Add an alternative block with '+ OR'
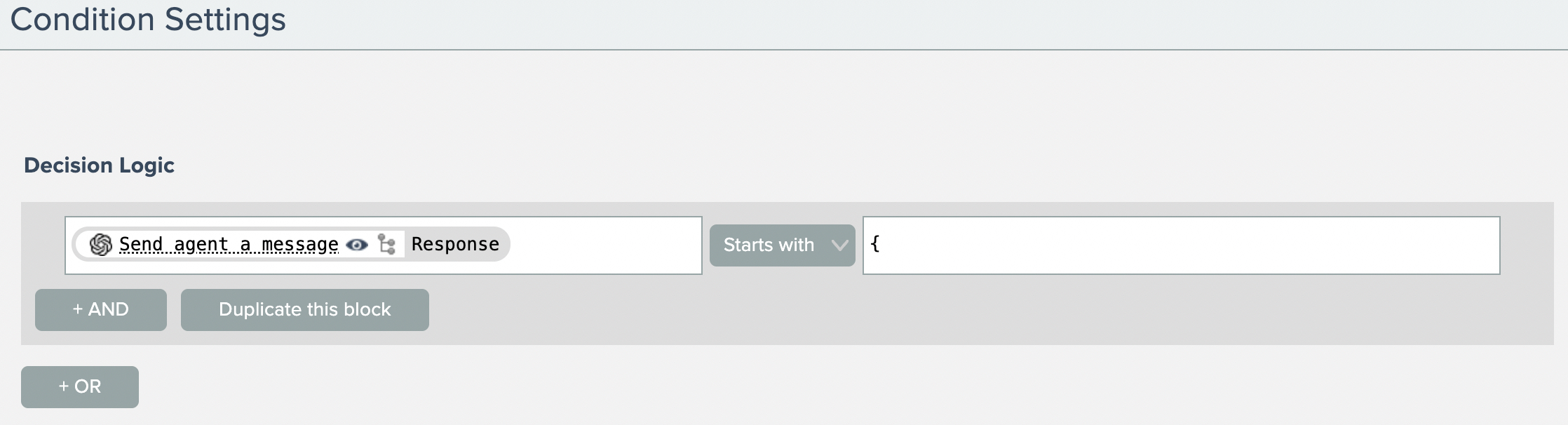Viewport: 1568px width, 425px height. [x=80, y=387]
